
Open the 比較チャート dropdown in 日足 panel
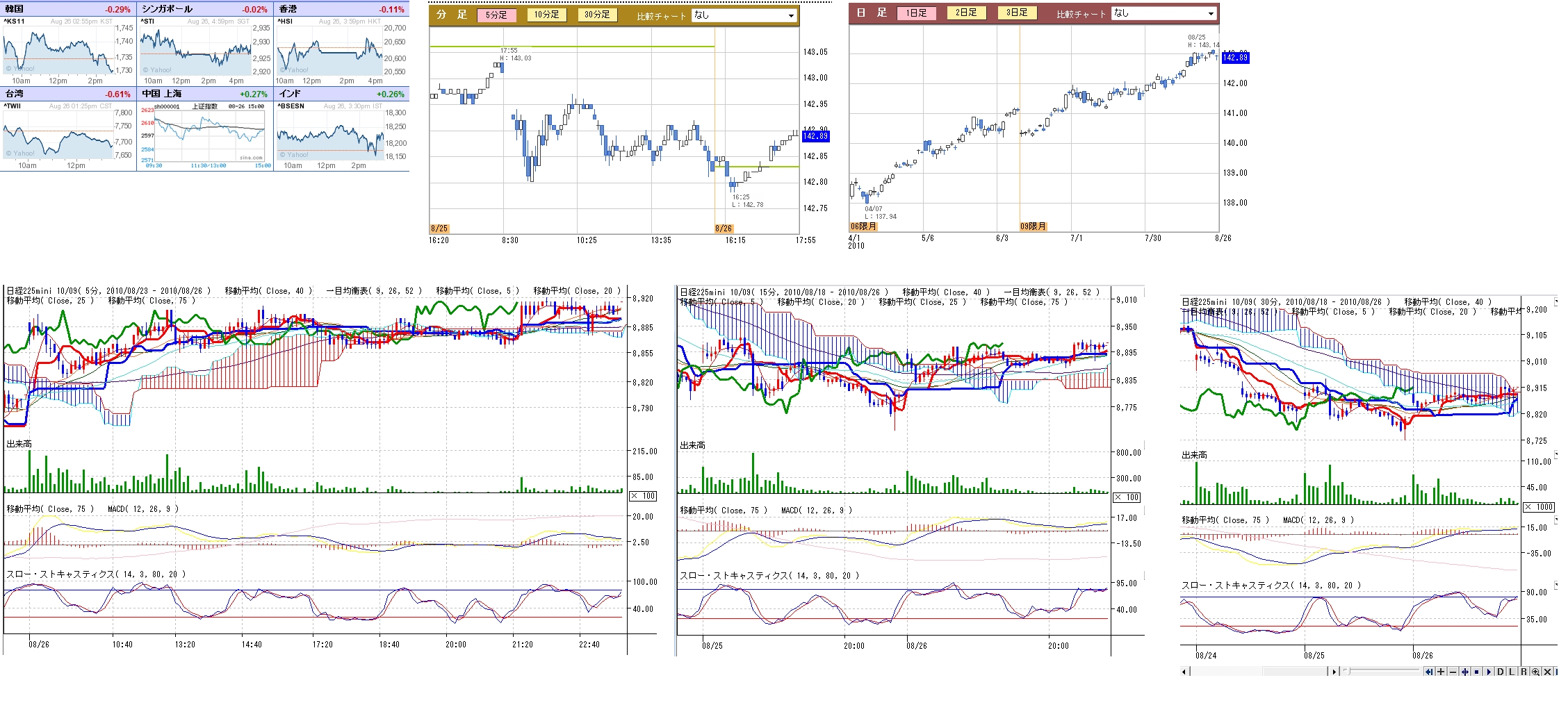click(x=1211, y=13)
